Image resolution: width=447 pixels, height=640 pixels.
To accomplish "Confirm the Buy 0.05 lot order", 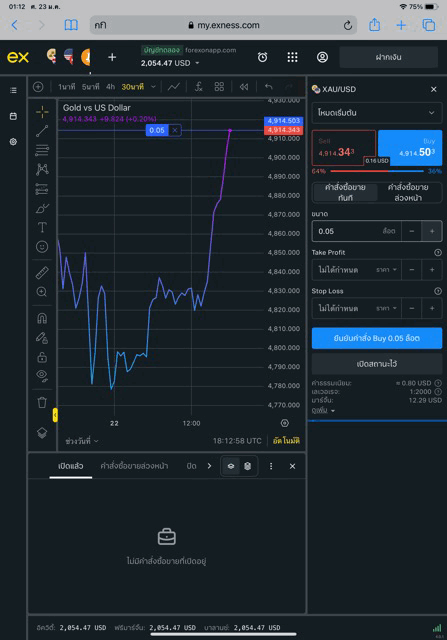I will tap(376, 338).
